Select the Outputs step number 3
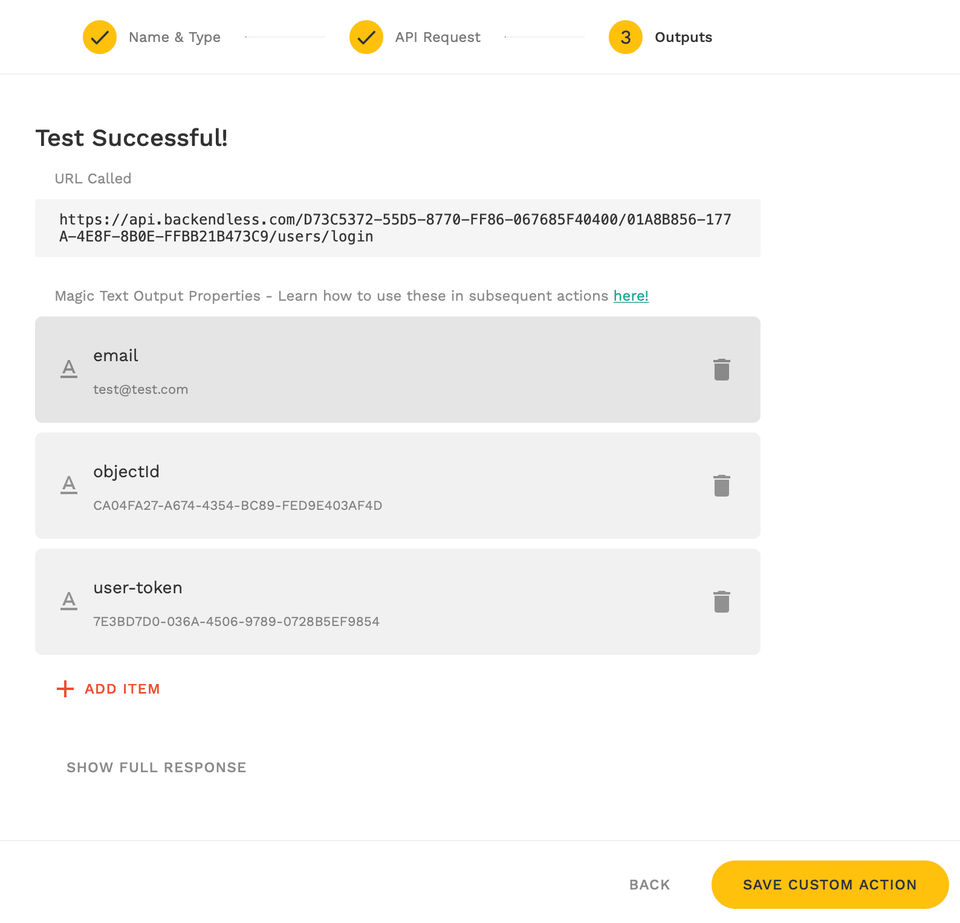 (625, 37)
